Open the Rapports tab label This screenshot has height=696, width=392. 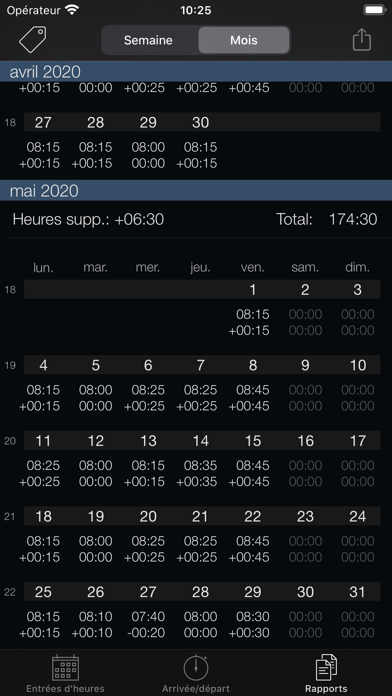[326, 689]
